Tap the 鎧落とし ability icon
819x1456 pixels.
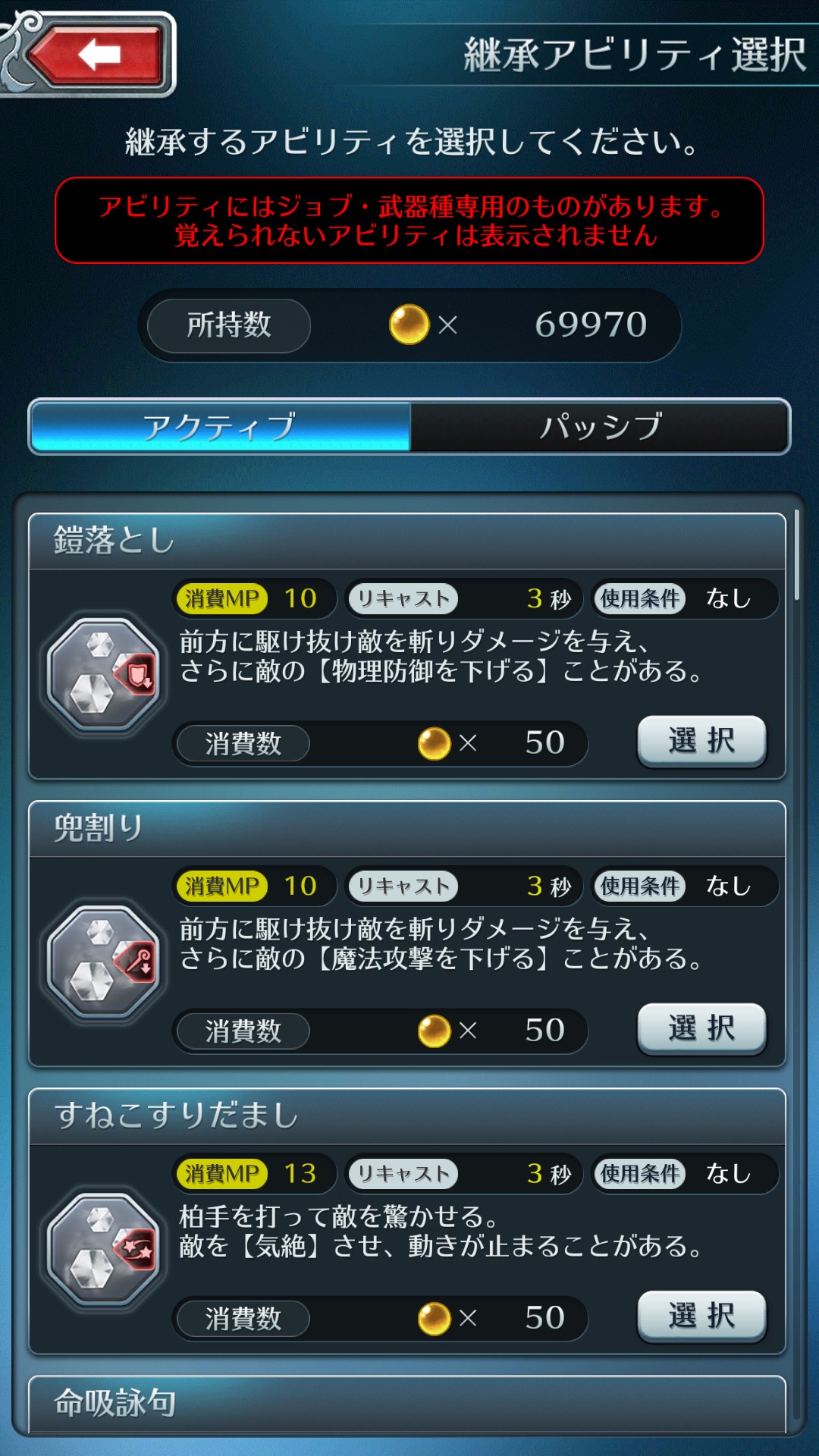pos(105,673)
